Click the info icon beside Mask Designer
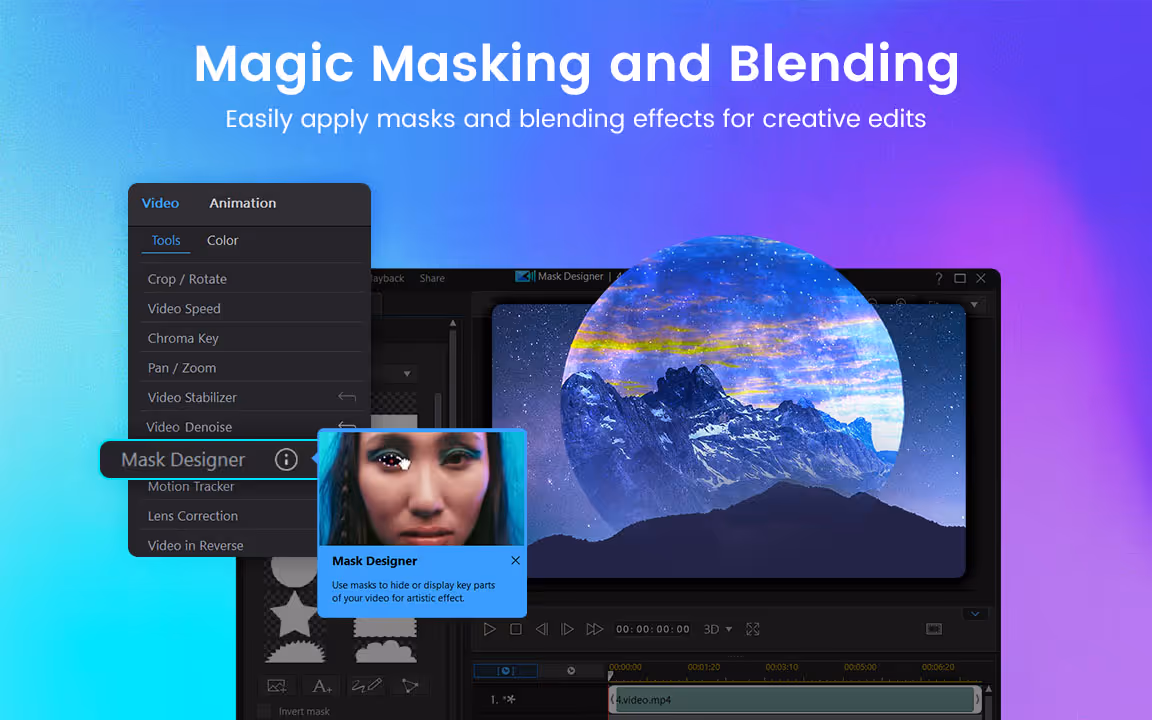The width and height of the screenshot is (1152, 720). [286, 460]
